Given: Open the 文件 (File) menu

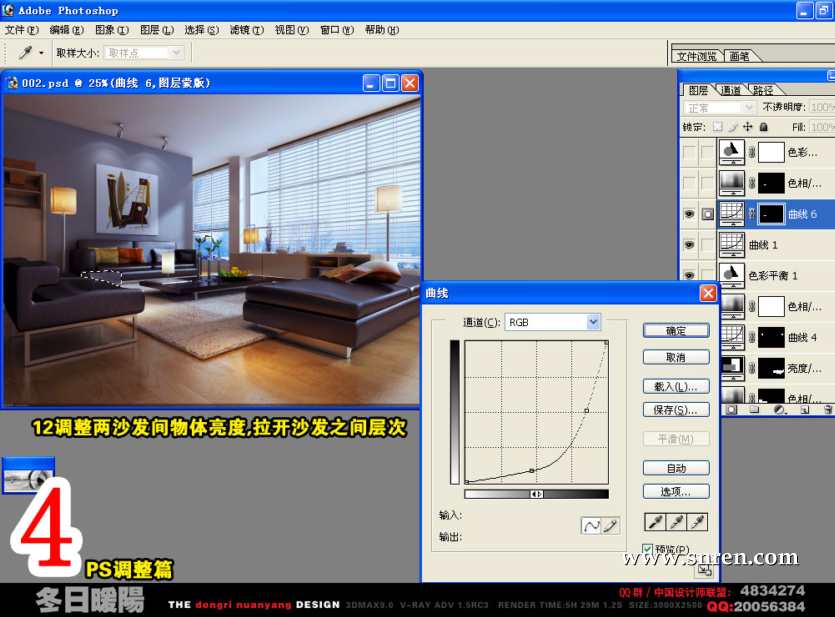Looking at the screenshot, I should point(22,30).
